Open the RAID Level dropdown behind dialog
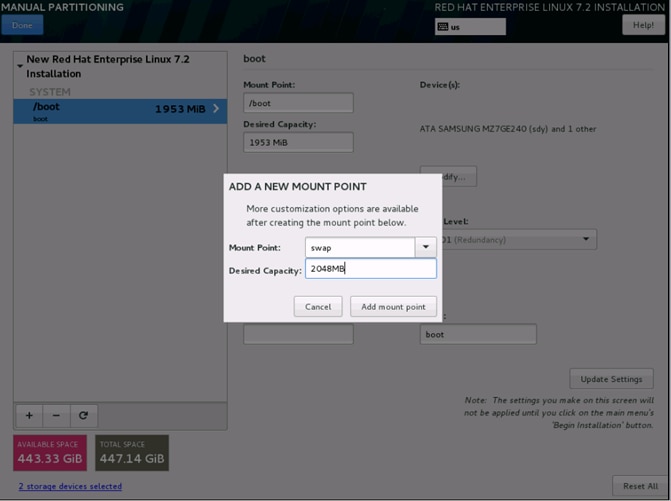Screen dimensions: 671x501 click(586, 239)
